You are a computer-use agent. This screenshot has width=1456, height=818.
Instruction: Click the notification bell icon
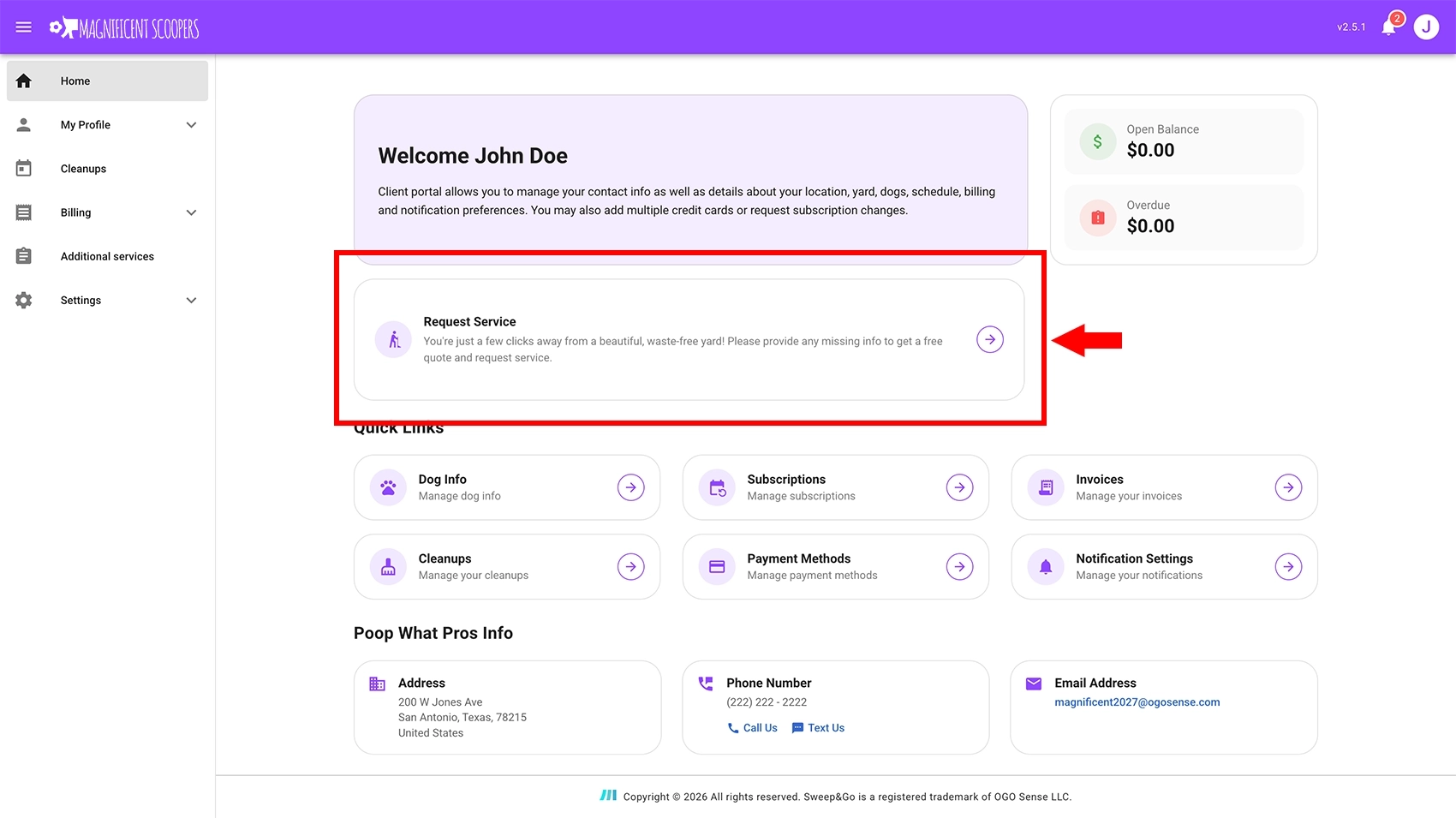(x=1387, y=27)
